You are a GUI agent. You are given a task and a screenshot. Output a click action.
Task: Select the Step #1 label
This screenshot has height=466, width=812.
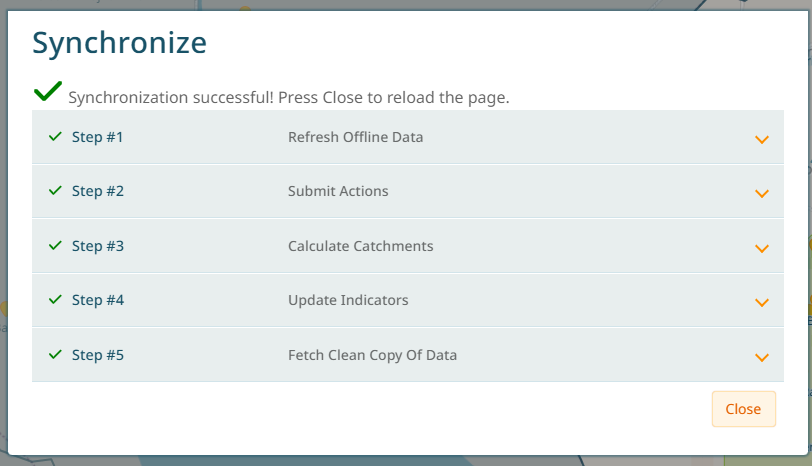coord(97,137)
